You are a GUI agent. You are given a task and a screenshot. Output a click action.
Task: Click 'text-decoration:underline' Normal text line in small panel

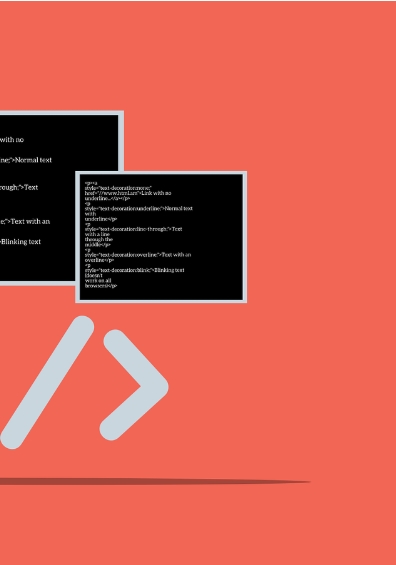pos(139,209)
